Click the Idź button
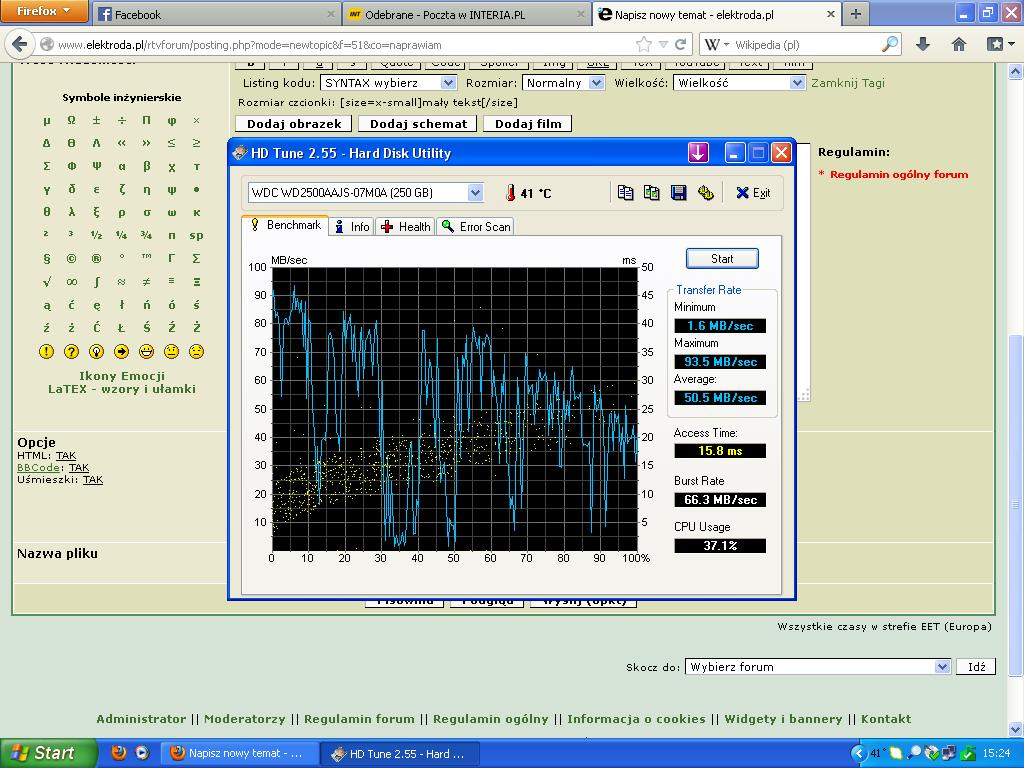This screenshot has height=768, width=1024. pos(976,667)
